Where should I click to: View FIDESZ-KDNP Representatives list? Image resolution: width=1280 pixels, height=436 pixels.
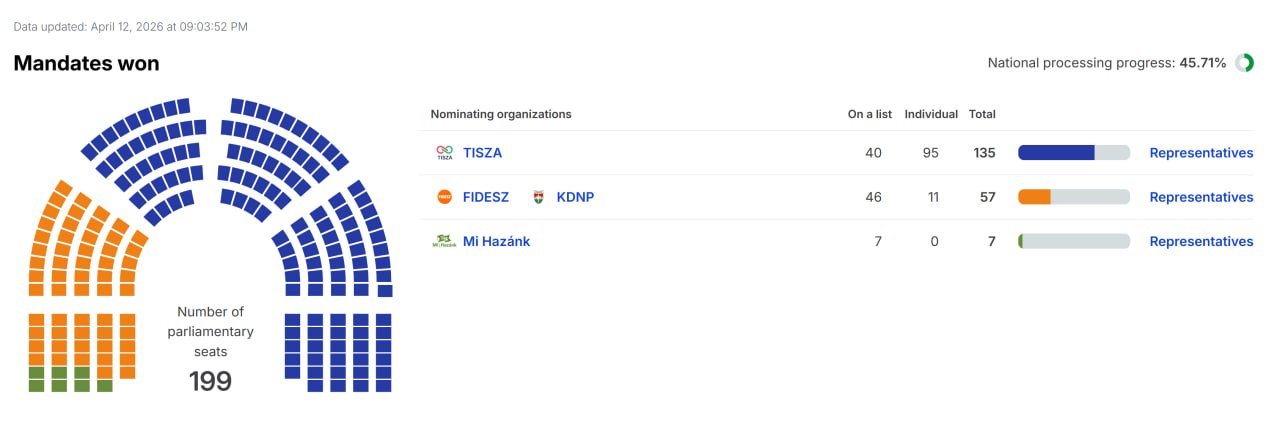click(1201, 197)
